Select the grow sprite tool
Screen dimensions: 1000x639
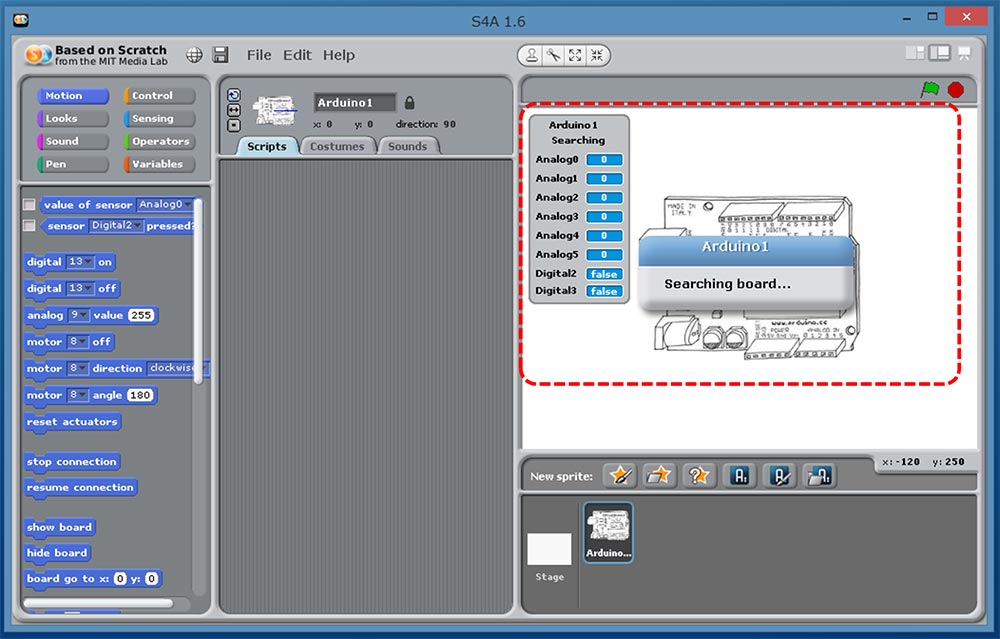point(575,55)
